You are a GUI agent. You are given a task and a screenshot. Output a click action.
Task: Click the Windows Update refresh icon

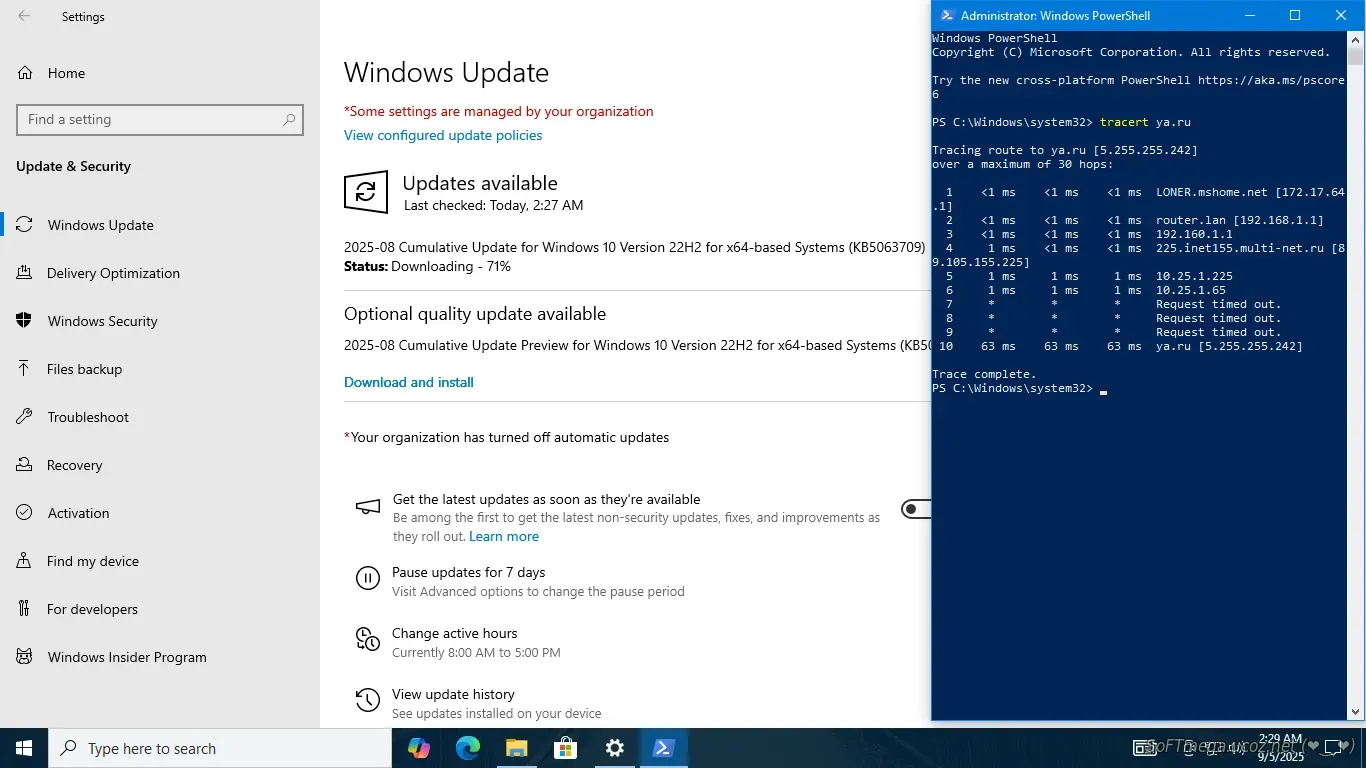(366, 192)
